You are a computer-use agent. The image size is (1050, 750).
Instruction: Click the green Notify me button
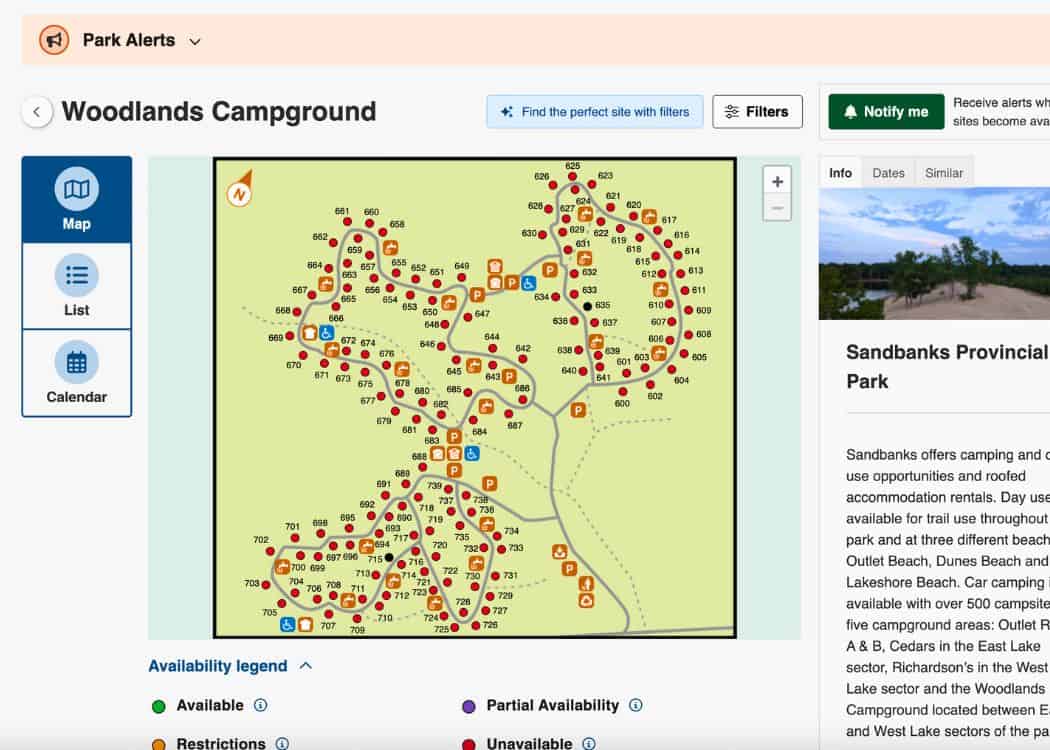886,112
